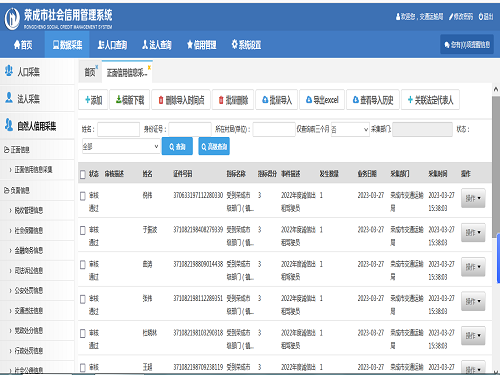The height and width of the screenshot is (375, 500).
Task: Click the 自然人信用采集 sidebar icon
Action: click(x=9, y=125)
